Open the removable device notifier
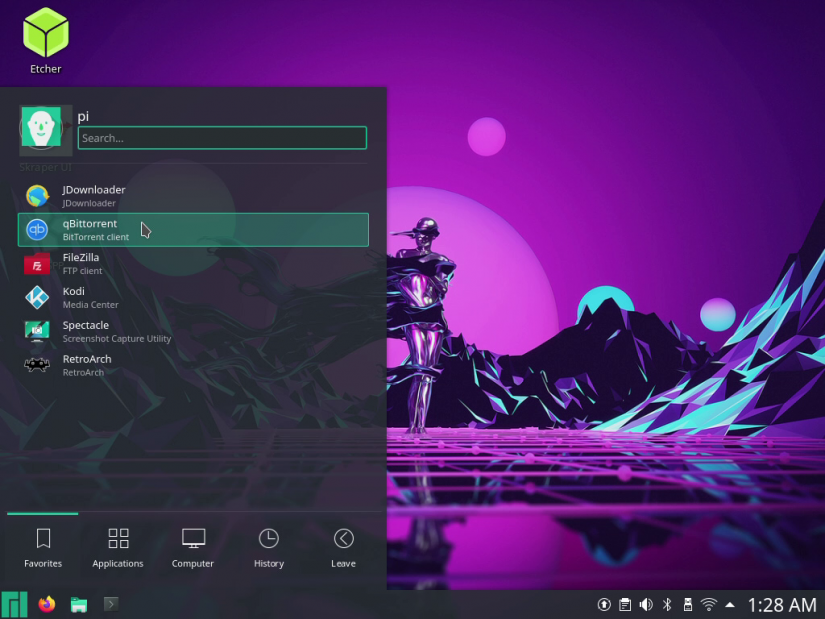This screenshot has width=825, height=619. coord(687,604)
